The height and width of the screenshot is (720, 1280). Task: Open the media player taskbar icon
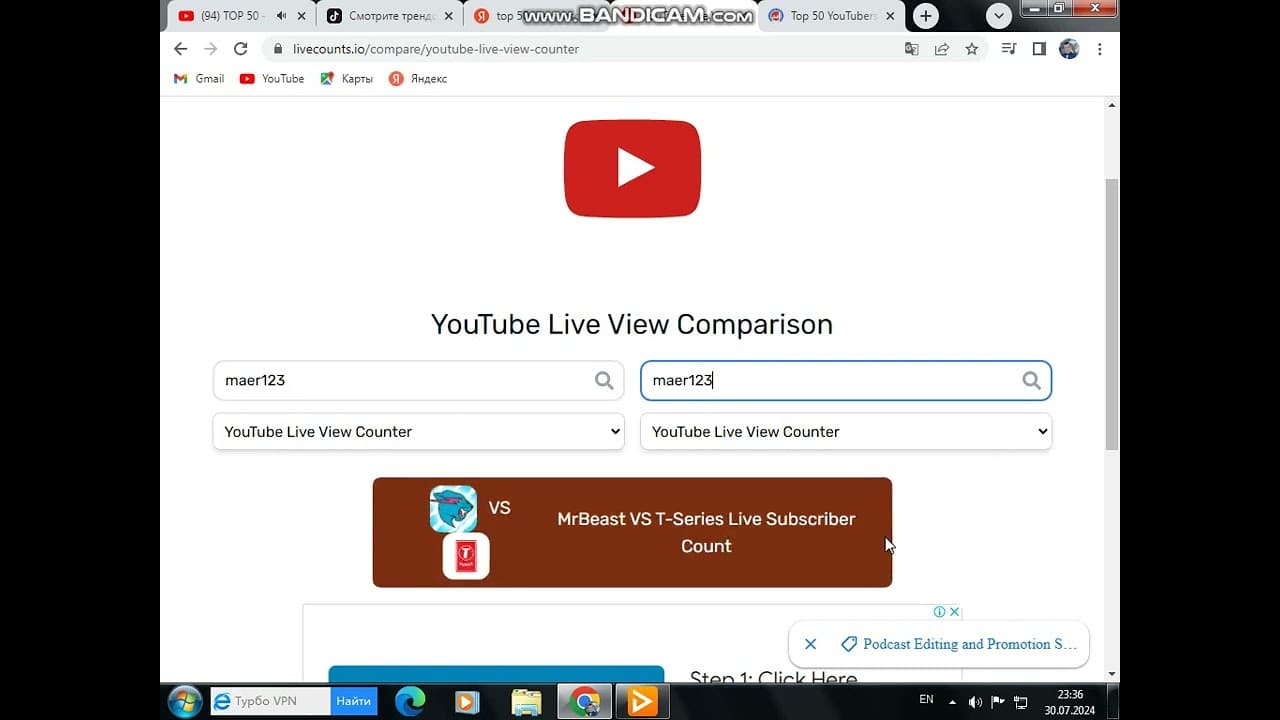point(466,702)
